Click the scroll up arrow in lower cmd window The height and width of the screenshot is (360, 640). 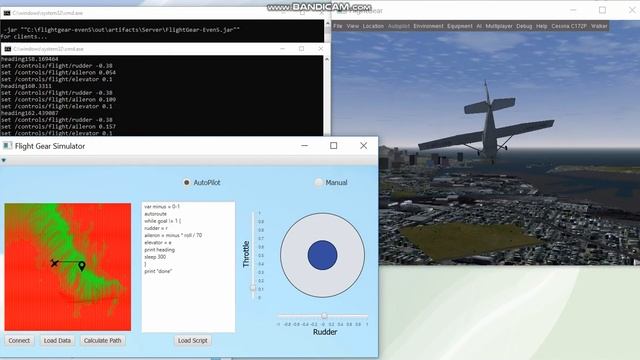(x=327, y=60)
